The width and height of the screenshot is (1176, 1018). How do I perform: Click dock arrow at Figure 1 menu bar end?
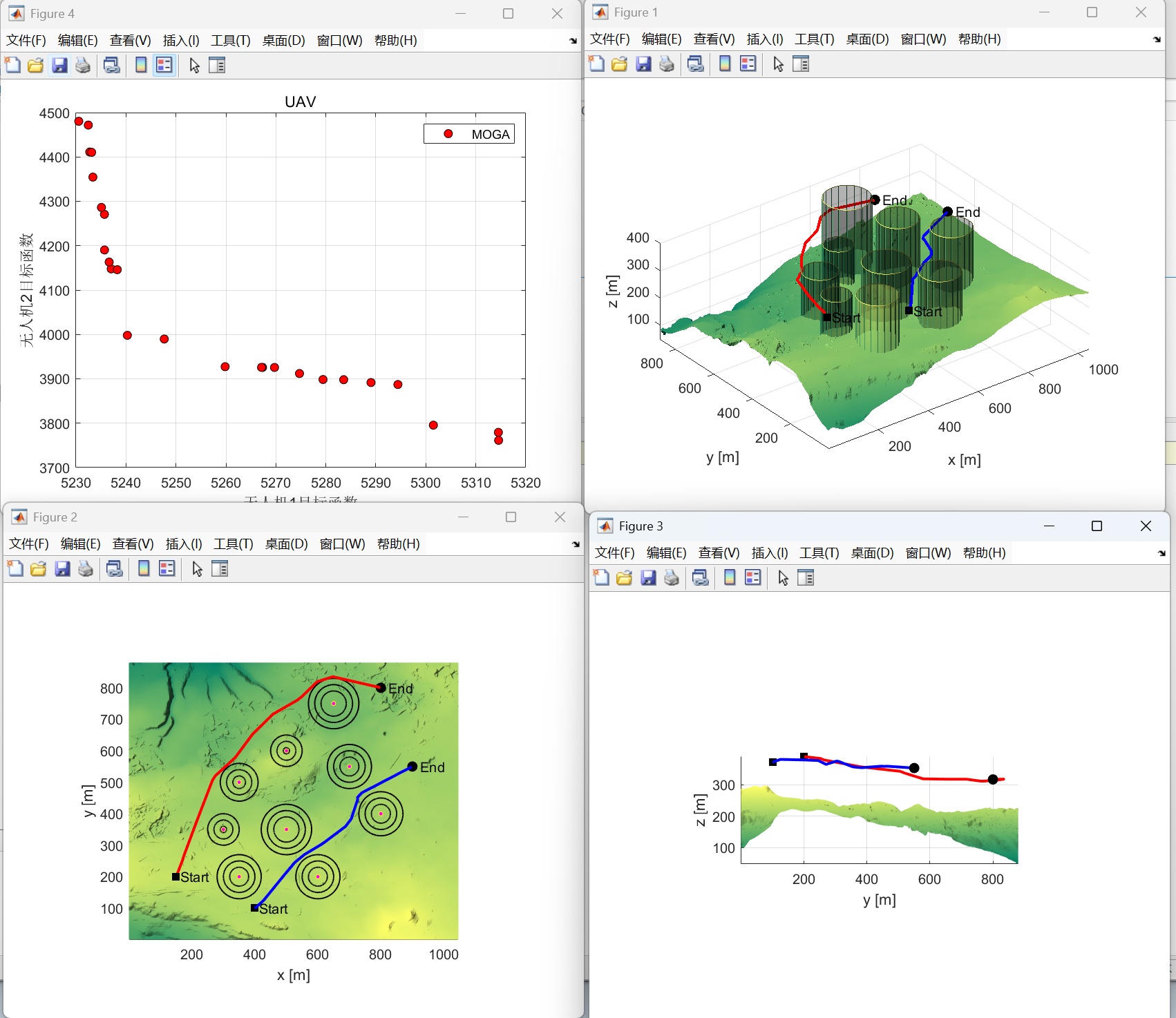tap(1157, 39)
